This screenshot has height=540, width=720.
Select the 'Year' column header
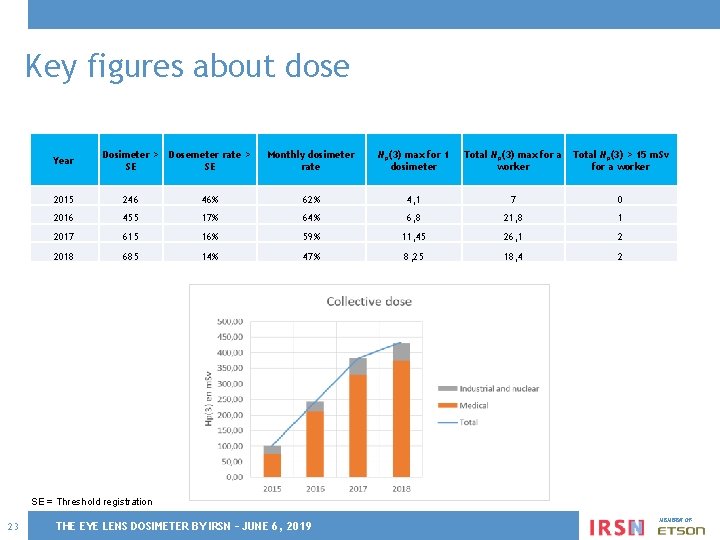point(64,160)
